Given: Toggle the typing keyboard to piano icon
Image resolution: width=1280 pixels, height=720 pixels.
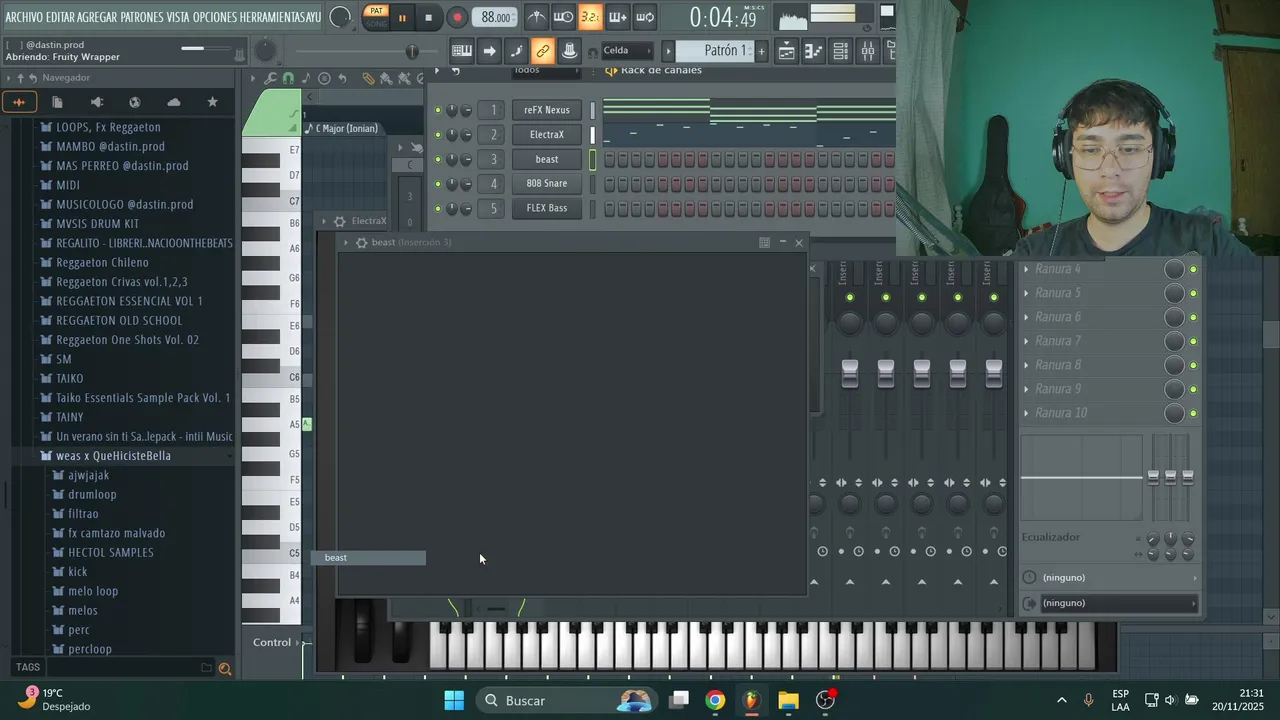Looking at the screenshot, I should pos(462,51).
